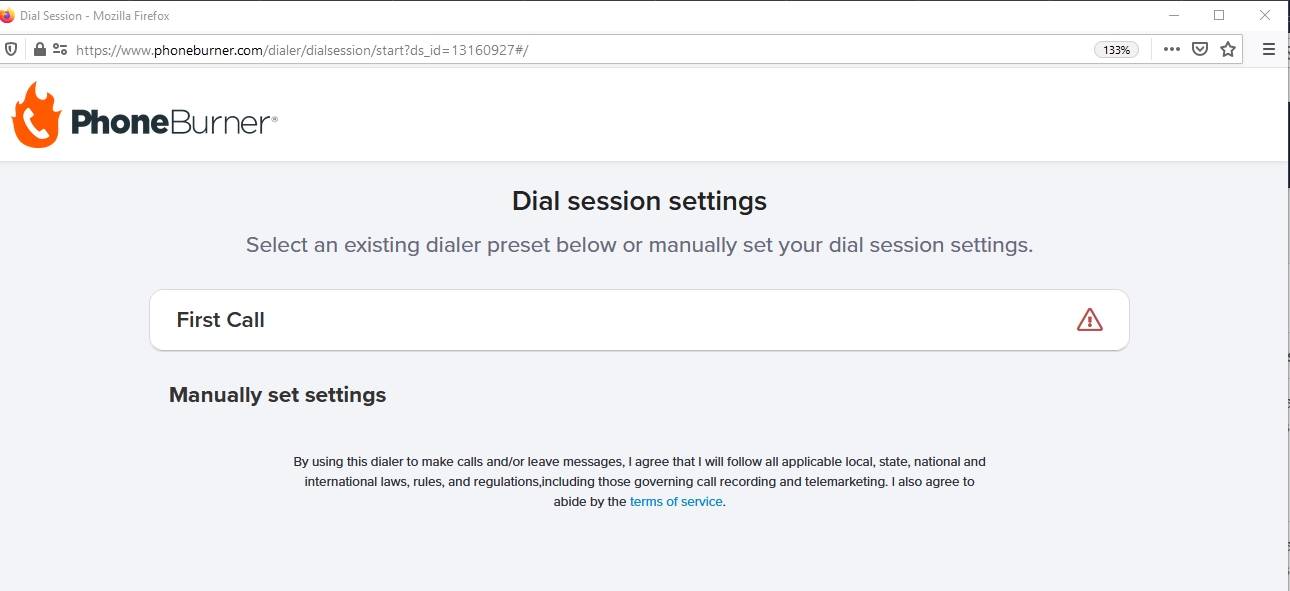
Task: Minimize the Firefox window
Action: (1173, 15)
